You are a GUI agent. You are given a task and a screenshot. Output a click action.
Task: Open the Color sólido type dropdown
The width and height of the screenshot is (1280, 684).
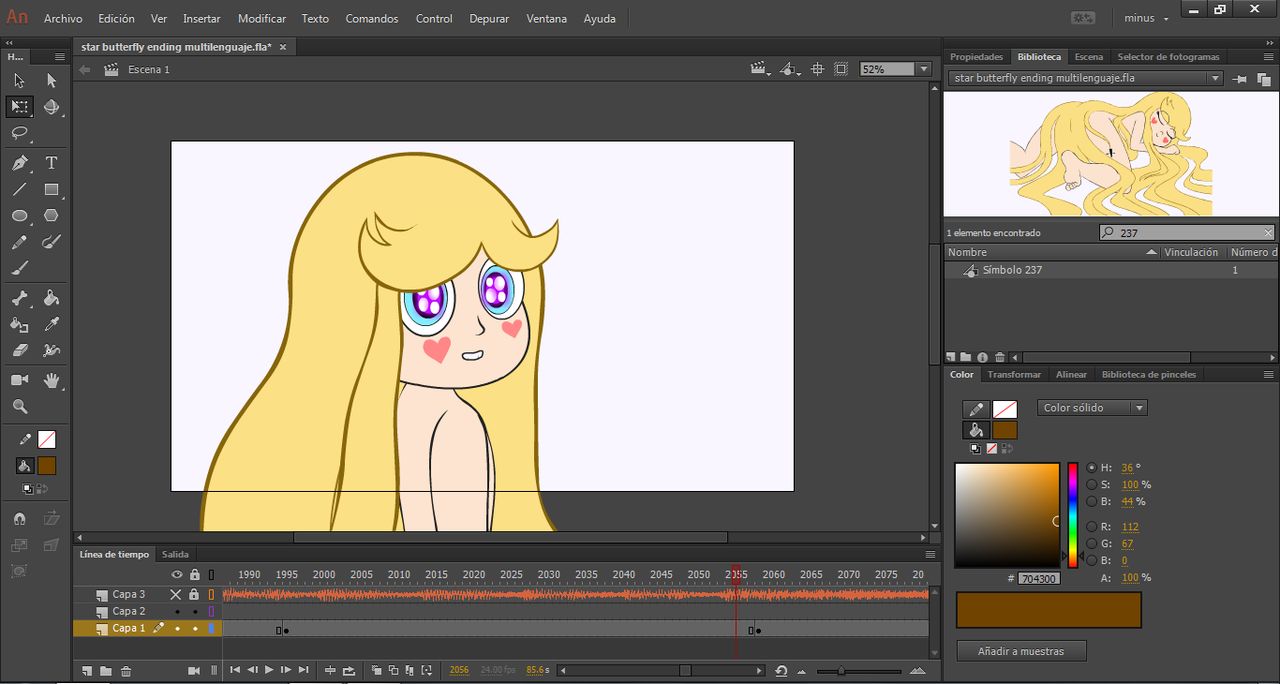click(1093, 408)
